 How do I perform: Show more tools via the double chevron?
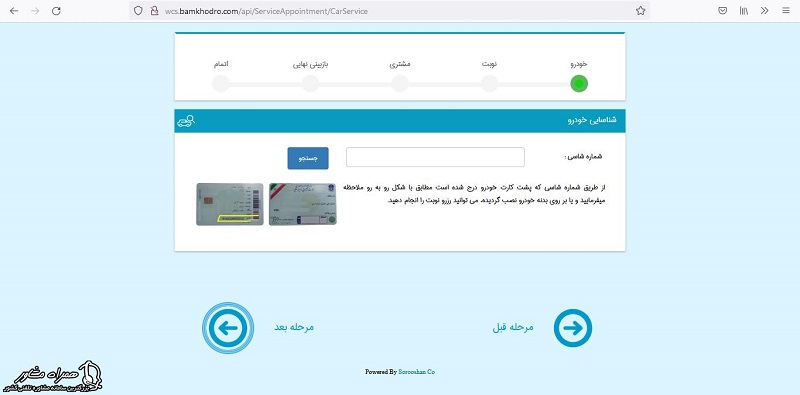coord(764,11)
